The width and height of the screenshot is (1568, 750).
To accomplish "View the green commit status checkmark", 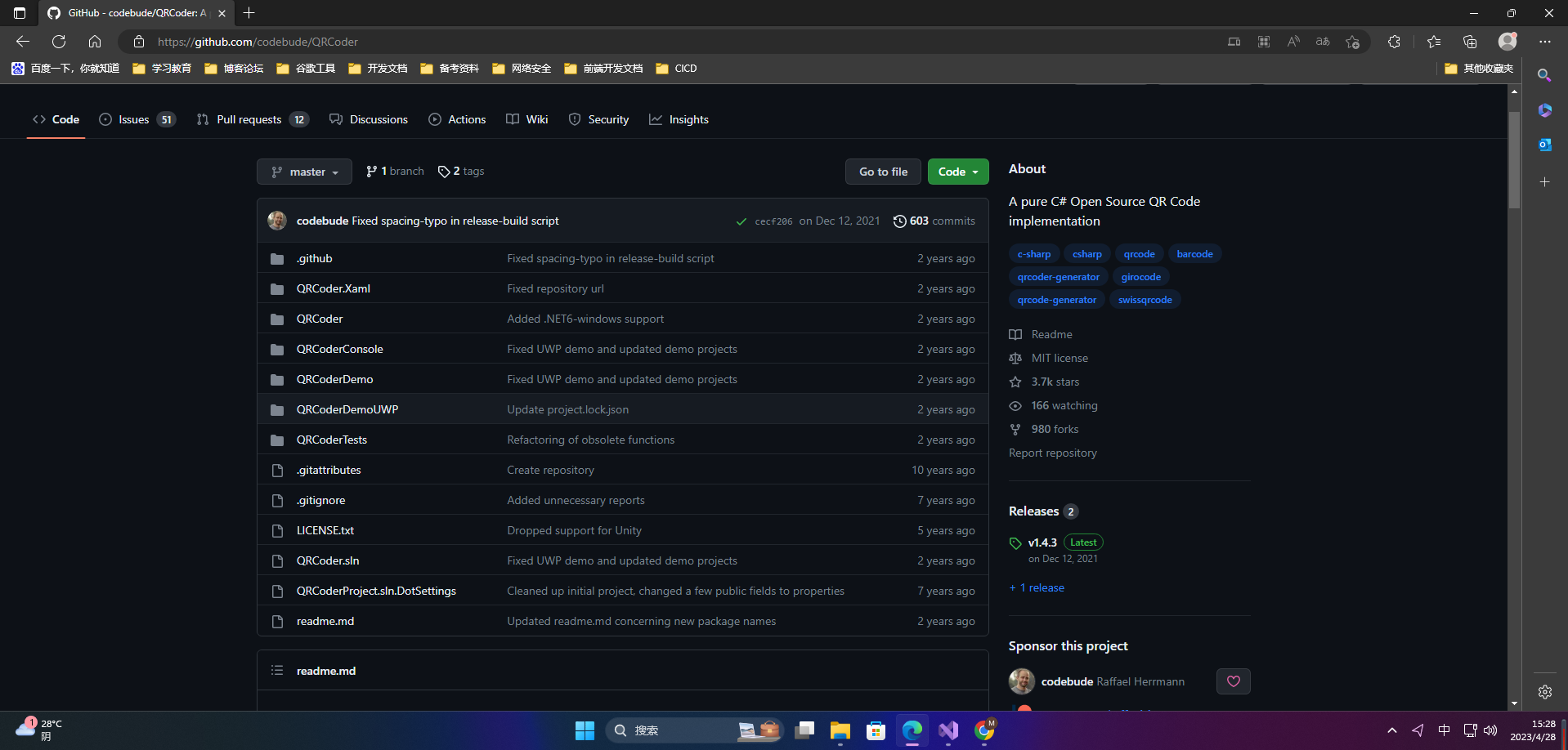I will click(741, 221).
